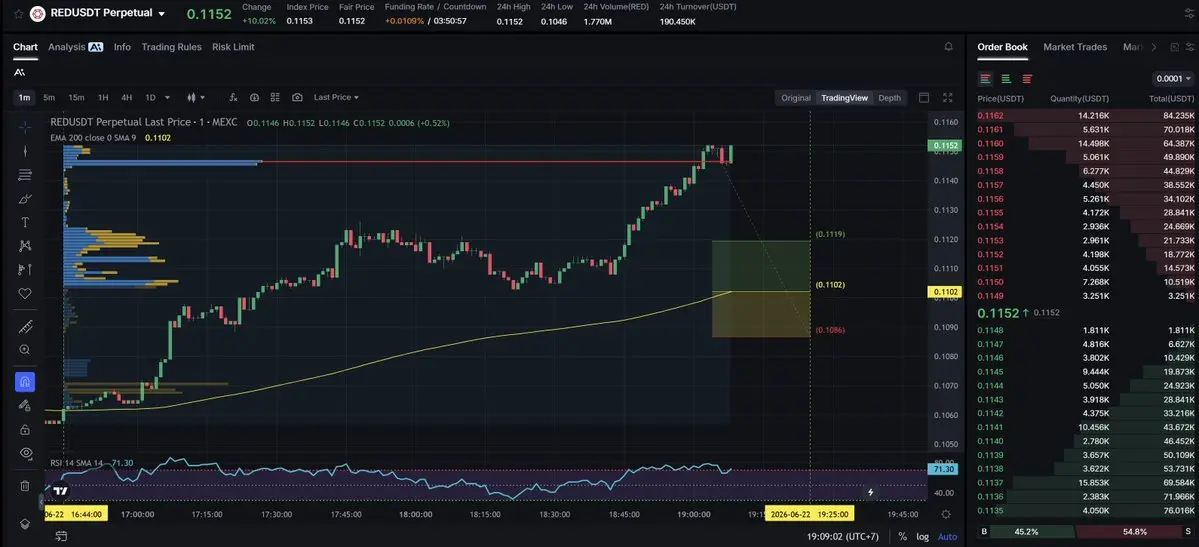Toggle percentage scale % button
This screenshot has width=1199, height=547.
903,537
